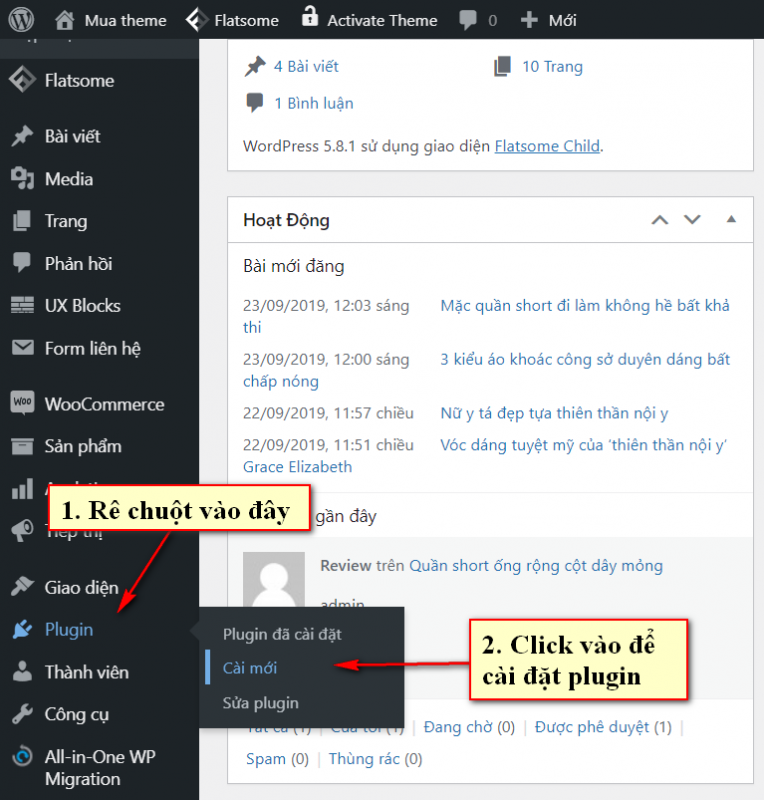Click the Grace Elizabeth post title continuation
The image size is (764, 800).
point(297,466)
